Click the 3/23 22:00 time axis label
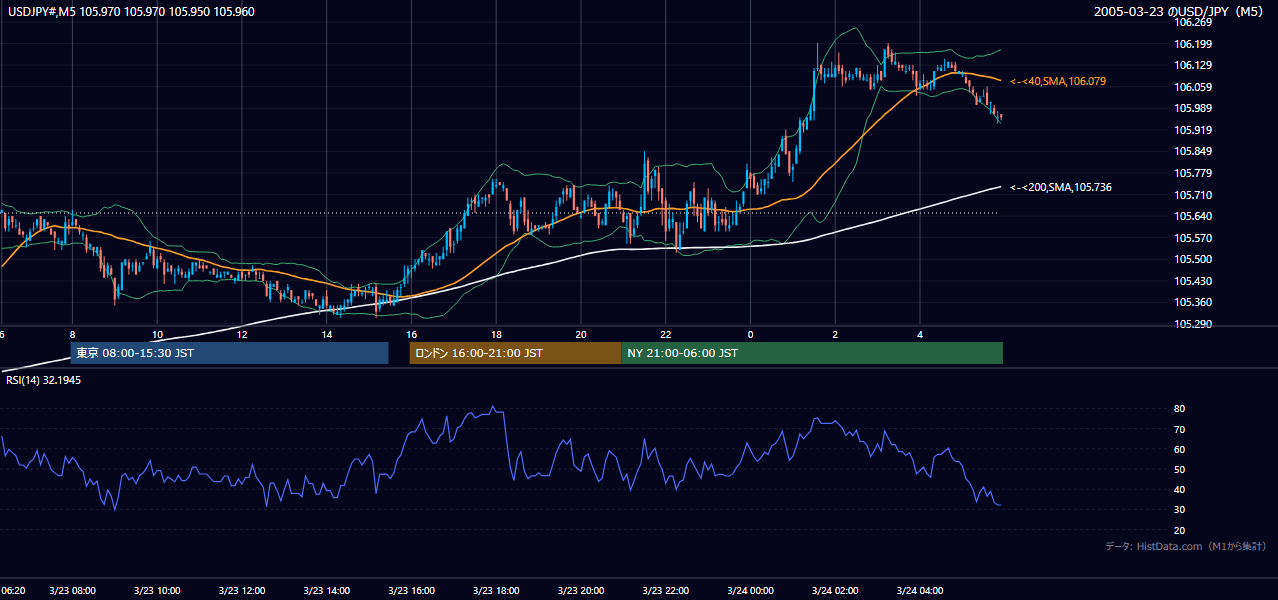This screenshot has width=1278, height=600. 666,591
